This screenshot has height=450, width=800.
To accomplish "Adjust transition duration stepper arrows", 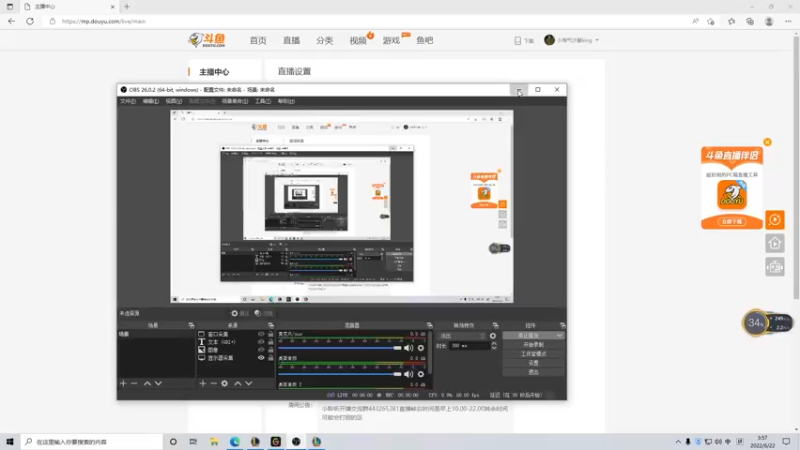I will pos(494,346).
